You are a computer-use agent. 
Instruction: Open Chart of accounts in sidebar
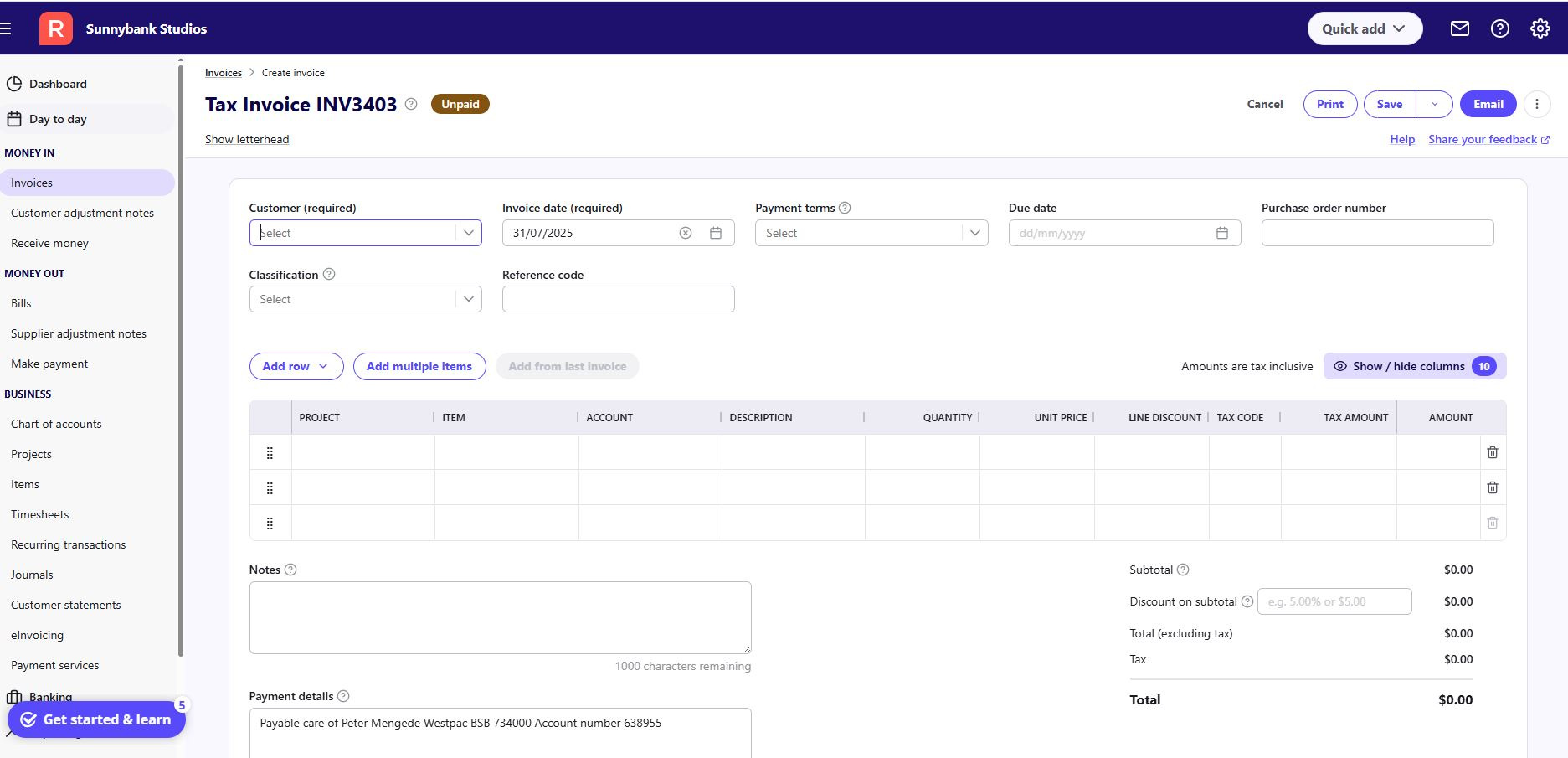coord(56,424)
